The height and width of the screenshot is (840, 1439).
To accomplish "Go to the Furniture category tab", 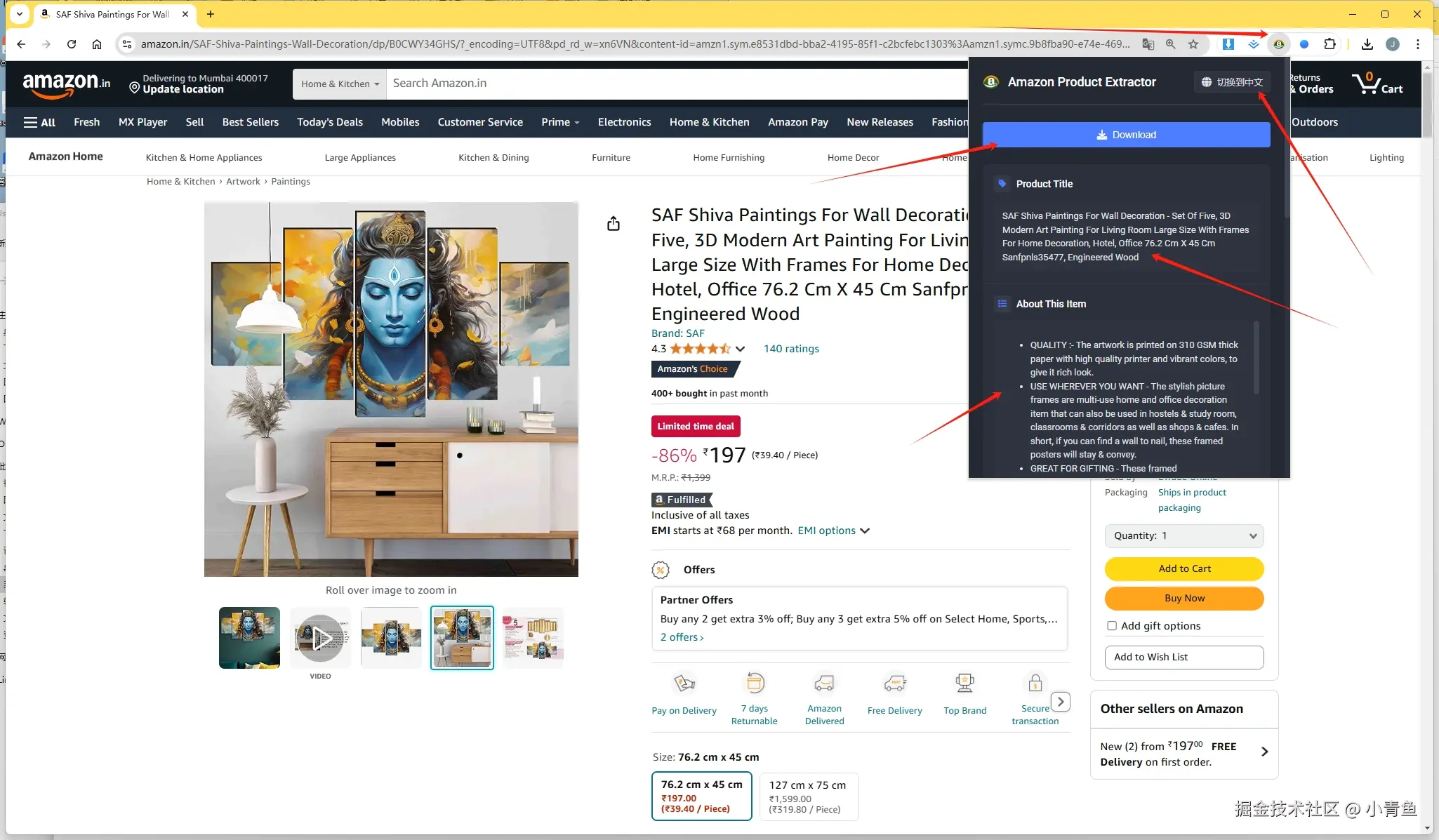I will click(x=611, y=157).
